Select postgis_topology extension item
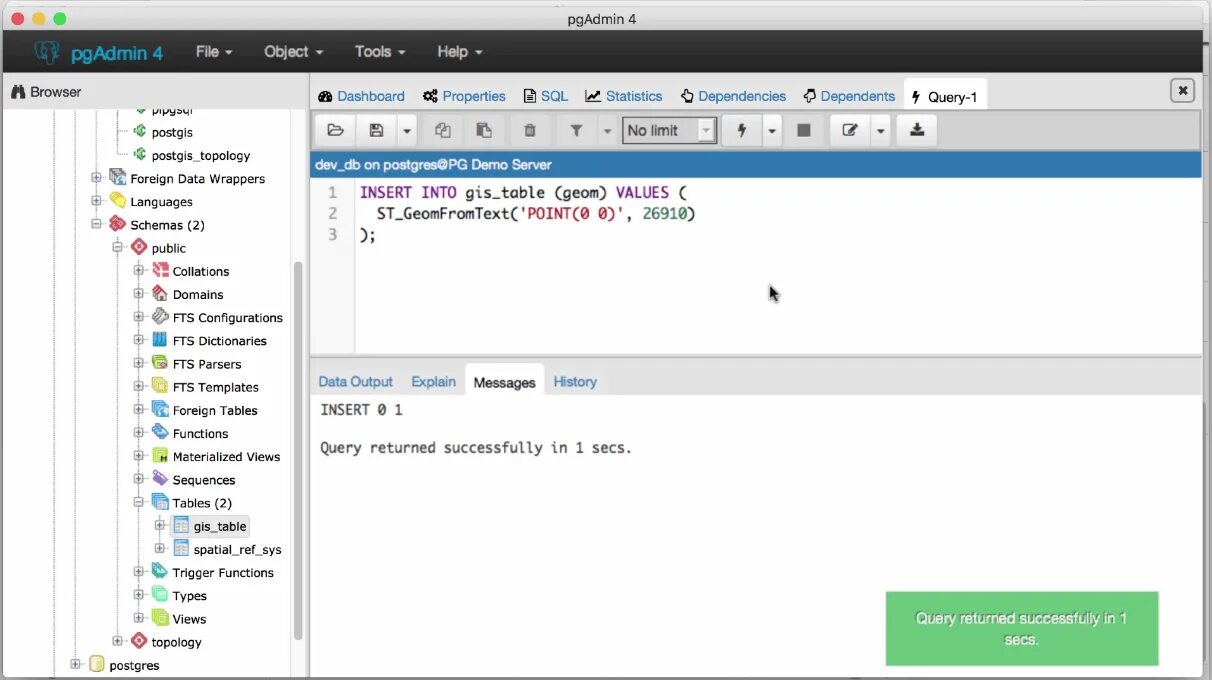 tap(201, 155)
